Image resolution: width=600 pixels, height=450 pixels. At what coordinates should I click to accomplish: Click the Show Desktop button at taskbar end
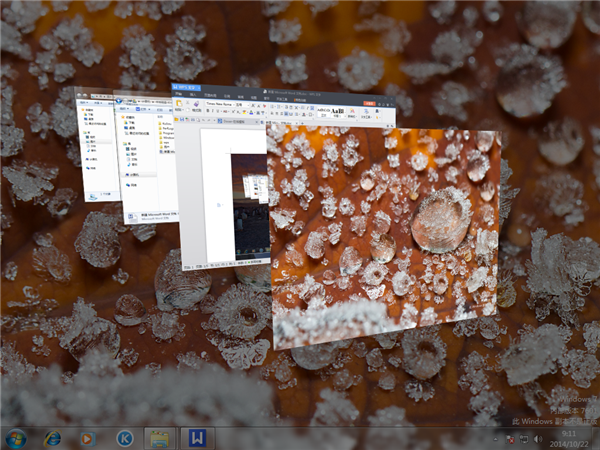[596, 438]
